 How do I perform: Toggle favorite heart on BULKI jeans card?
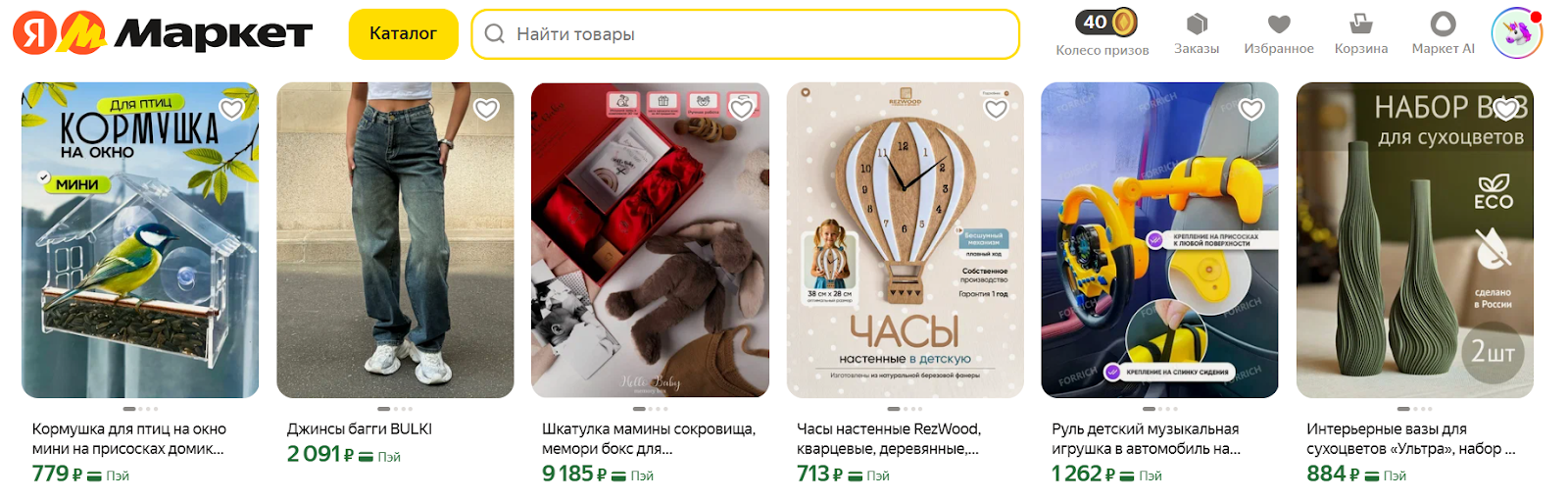coord(487,109)
